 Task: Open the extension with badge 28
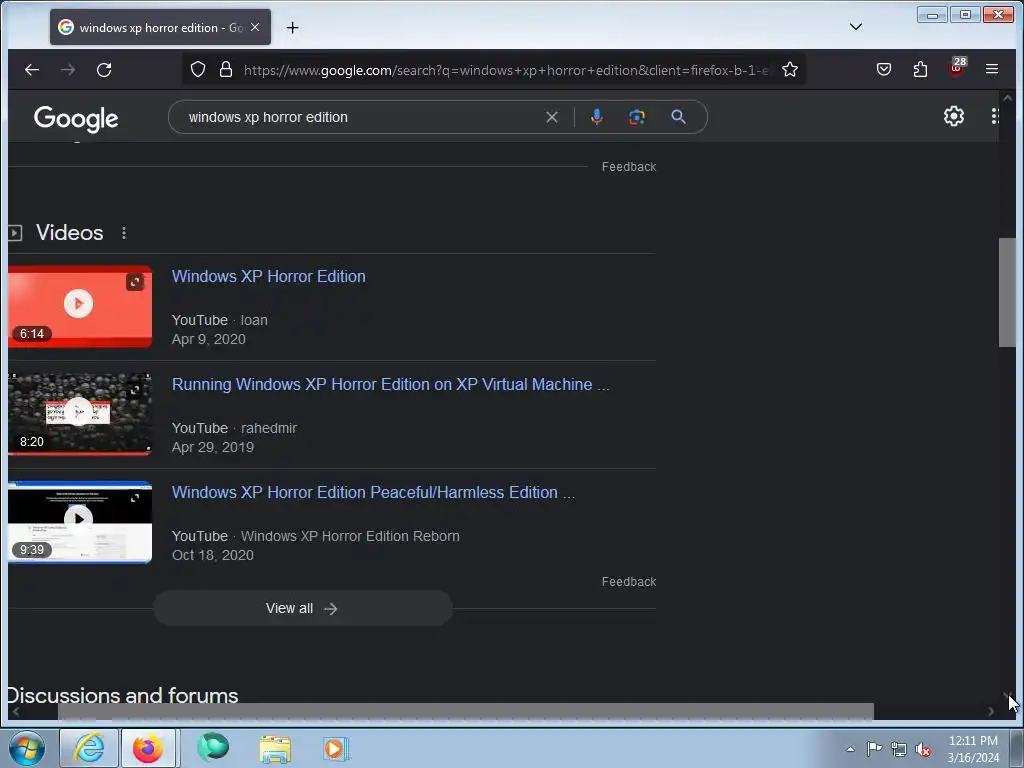[957, 68]
